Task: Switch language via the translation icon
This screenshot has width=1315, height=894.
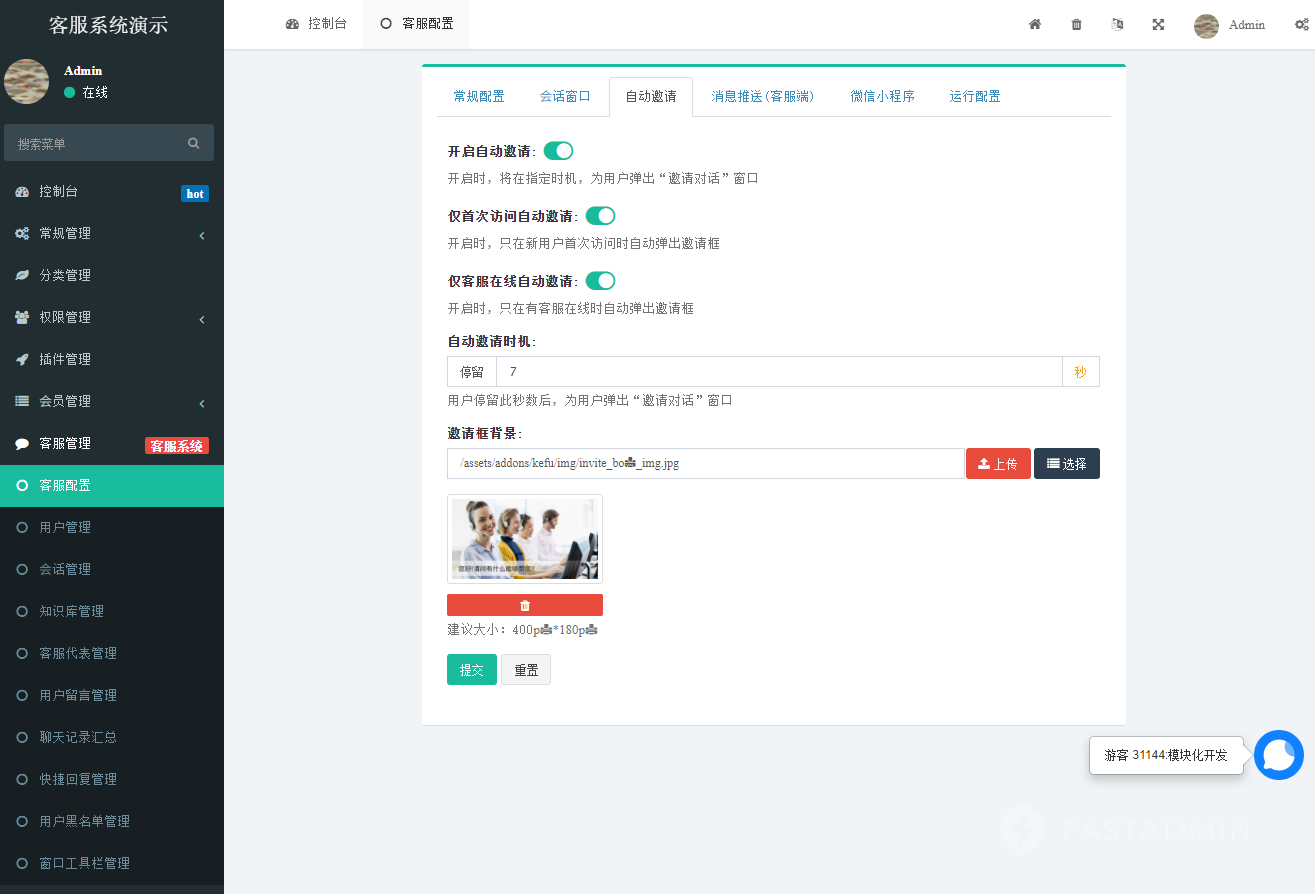Action: pos(1117,24)
